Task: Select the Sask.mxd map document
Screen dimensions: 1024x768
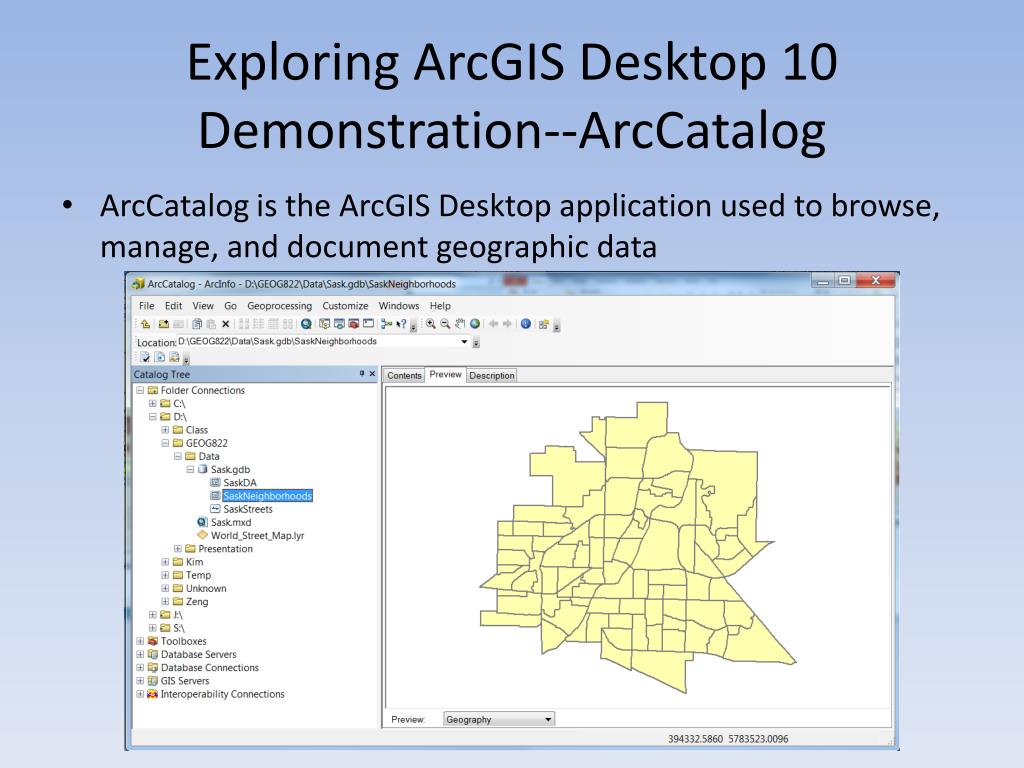Action: 231,522
